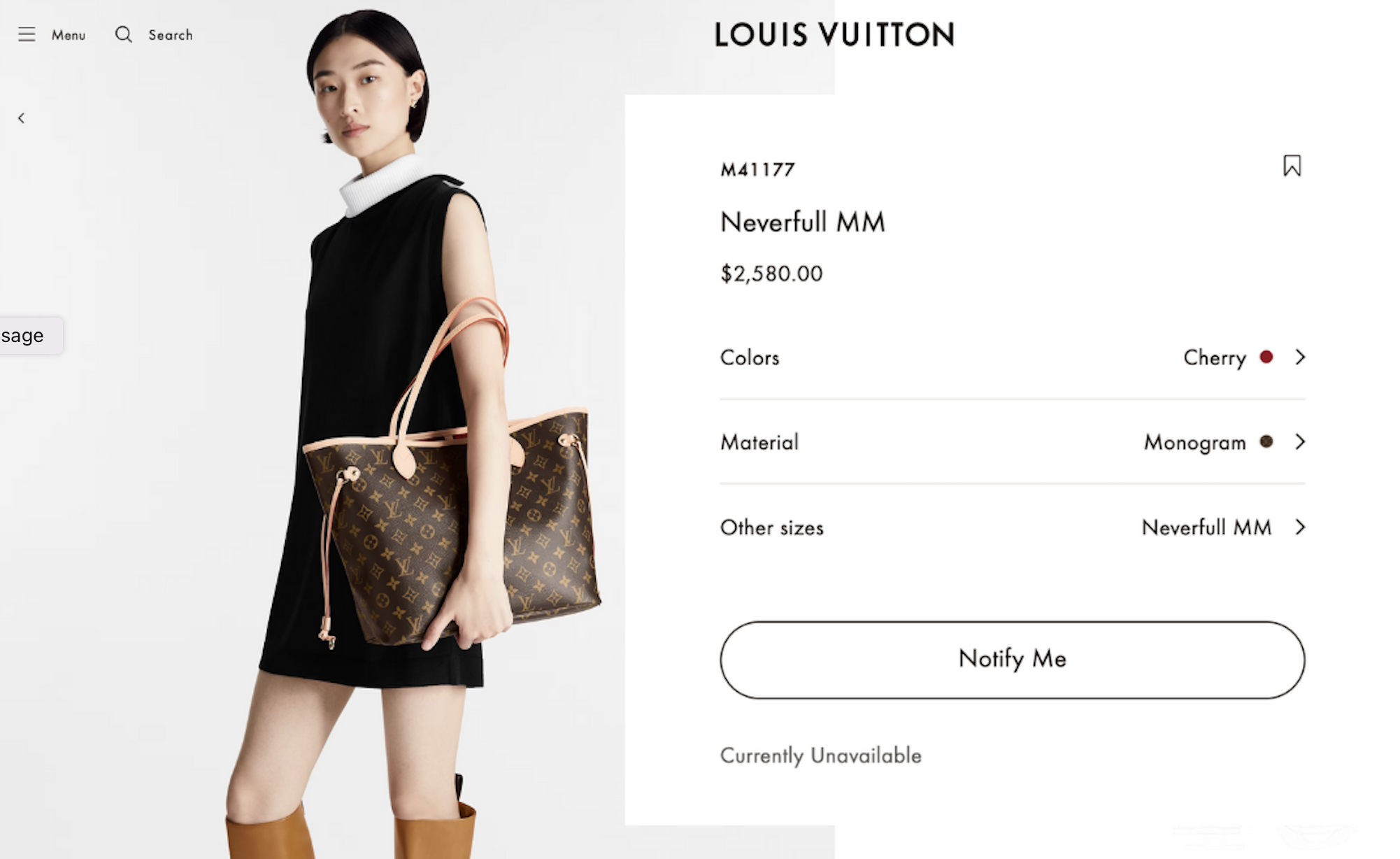Open the Search text label
The image size is (1400, 859).
(x=170, y=35)
